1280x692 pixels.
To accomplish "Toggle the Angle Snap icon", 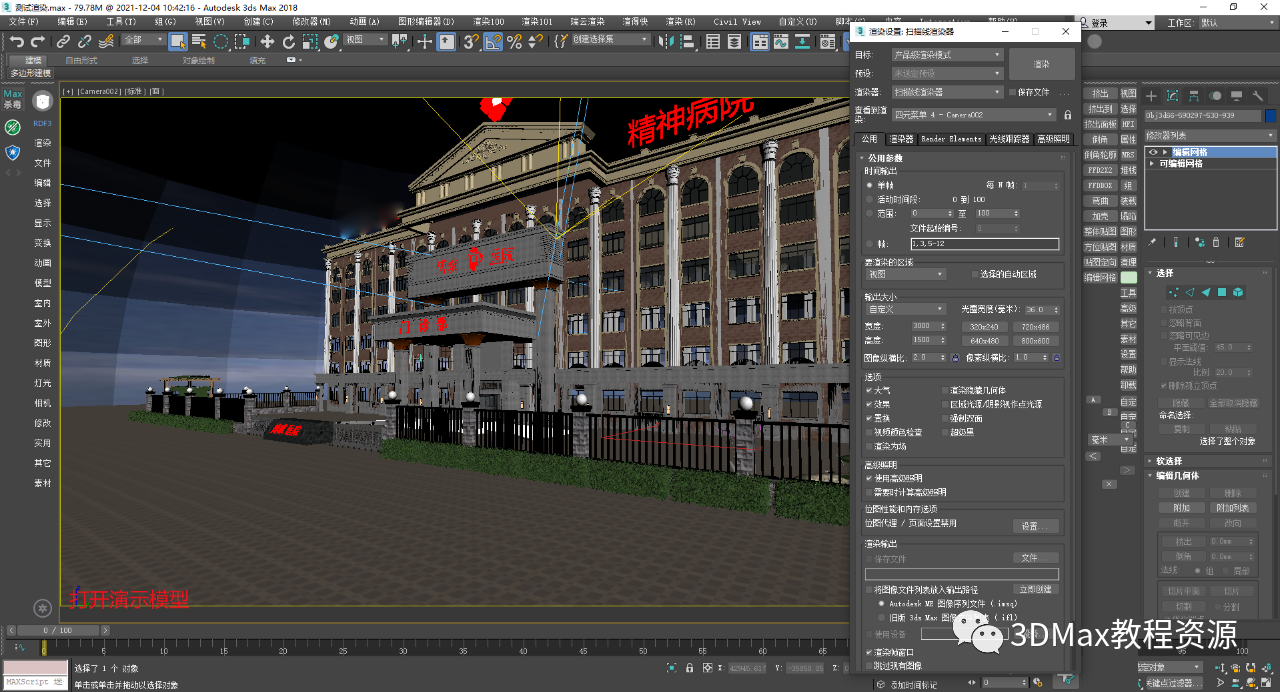I will click(x=492, y=41).
